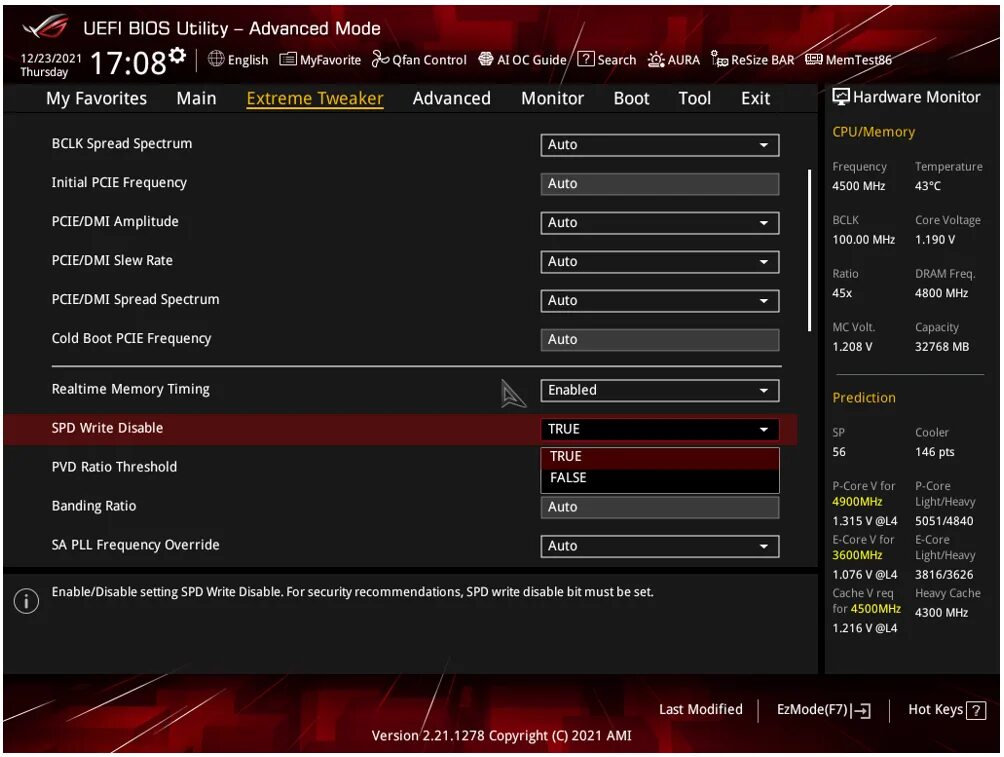Click the Last Modified button
The height and width of the screenshot is (757, 1004).
pyautogui.click(x=701, y=710)
